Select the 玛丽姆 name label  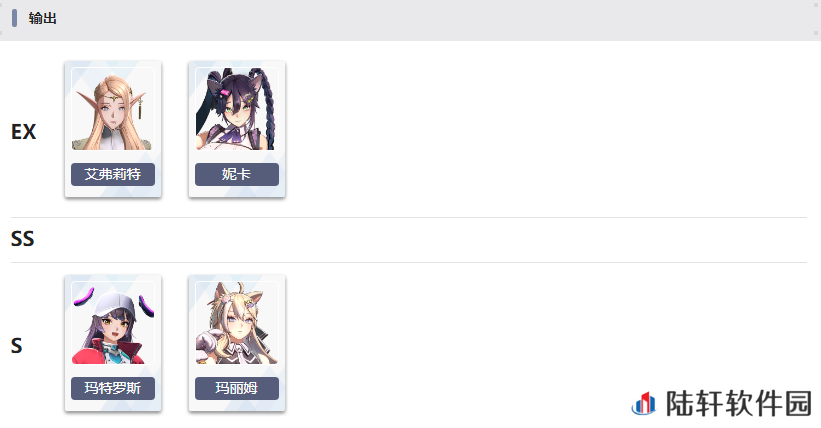(x=237, y=388)
